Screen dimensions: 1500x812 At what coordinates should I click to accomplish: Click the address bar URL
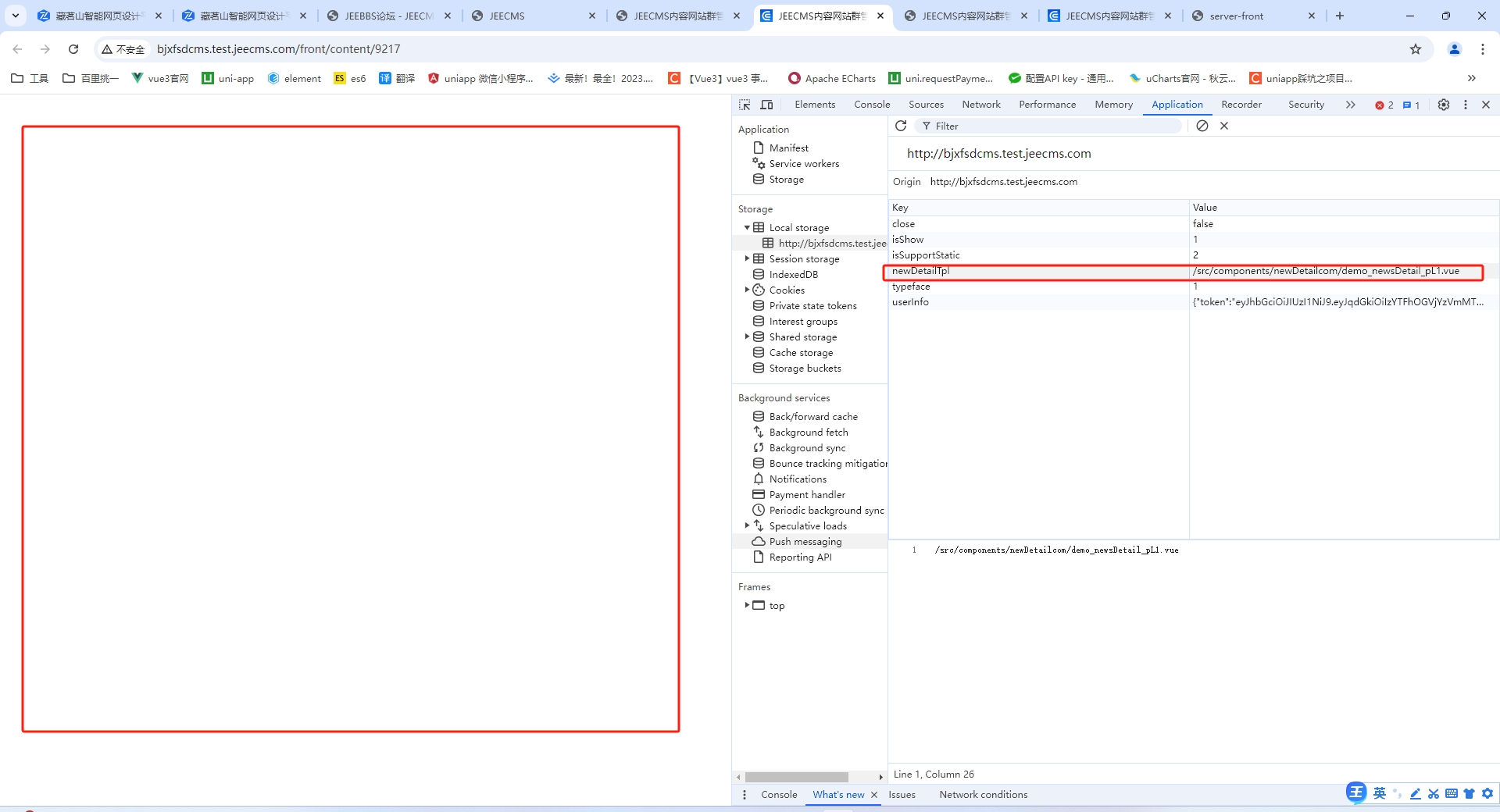pos(278,49)
